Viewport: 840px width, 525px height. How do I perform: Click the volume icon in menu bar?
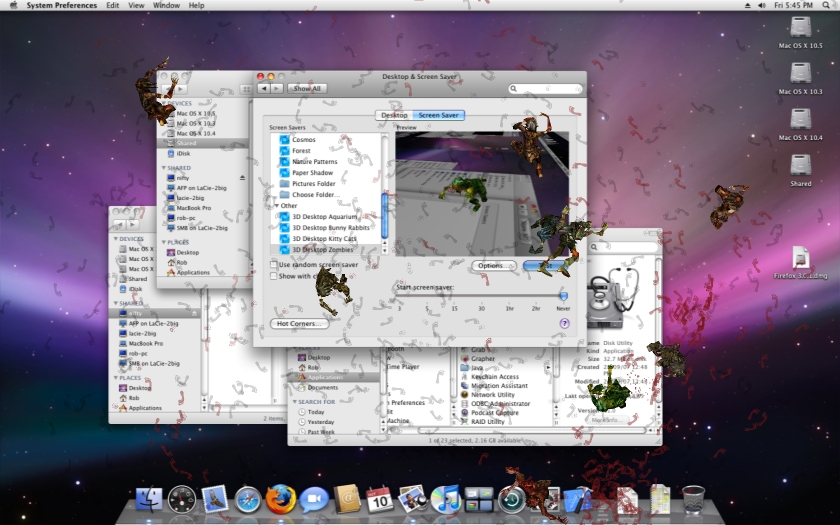coord(762,5)
